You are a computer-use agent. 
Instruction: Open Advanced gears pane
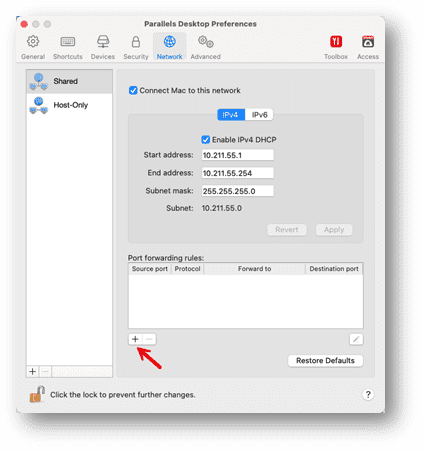coord(205,47)
